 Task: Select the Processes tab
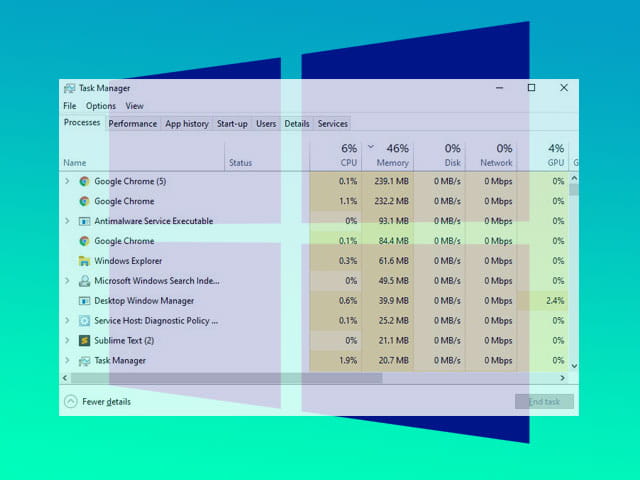82,123
